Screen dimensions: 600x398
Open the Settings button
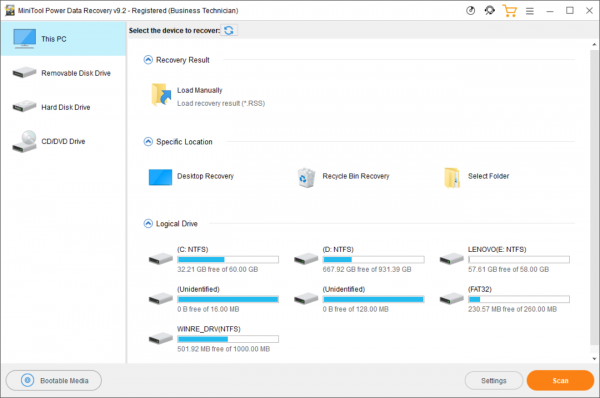click(494, 380)
